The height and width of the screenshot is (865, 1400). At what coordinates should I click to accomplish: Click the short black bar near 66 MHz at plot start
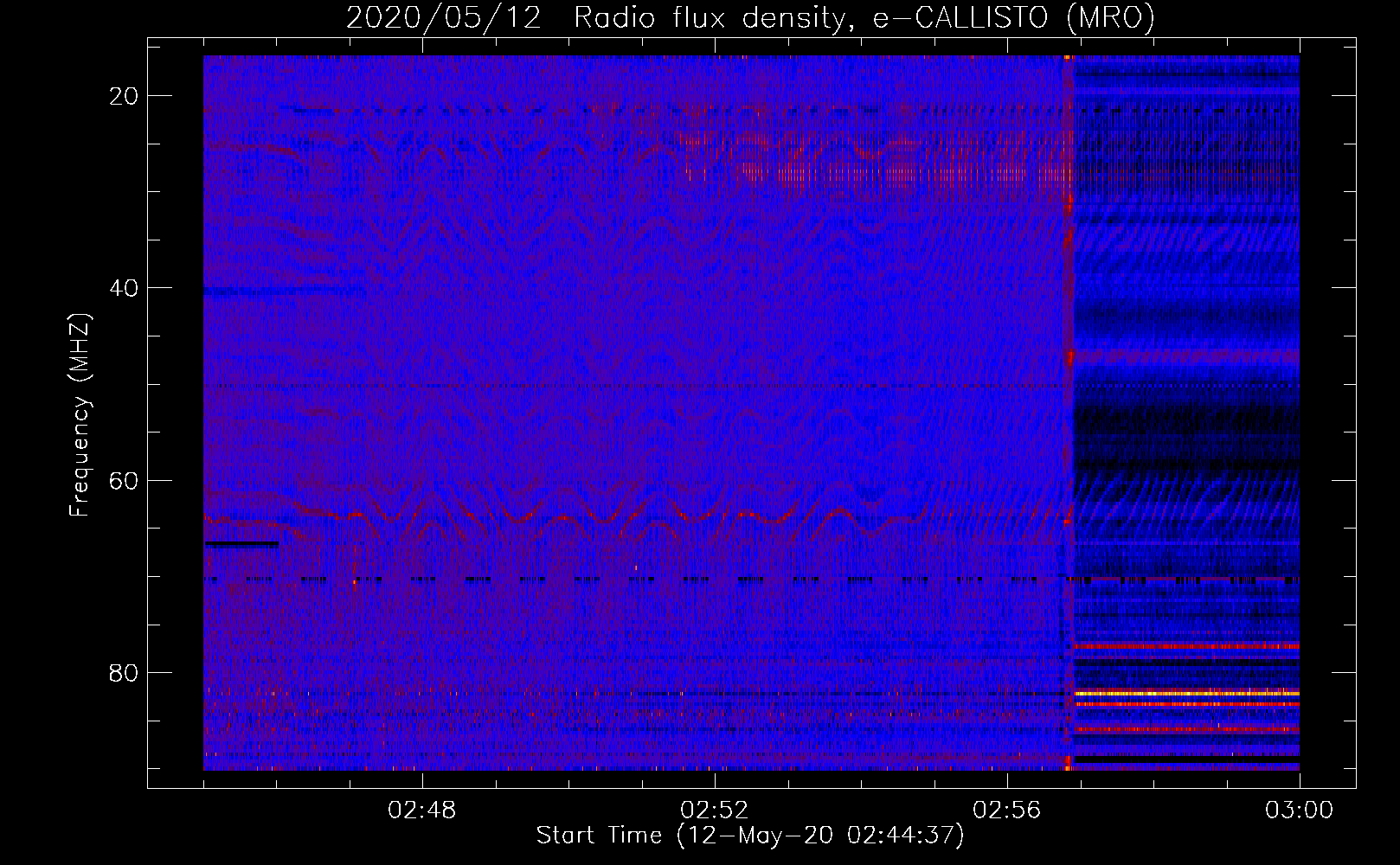(241, 544)
